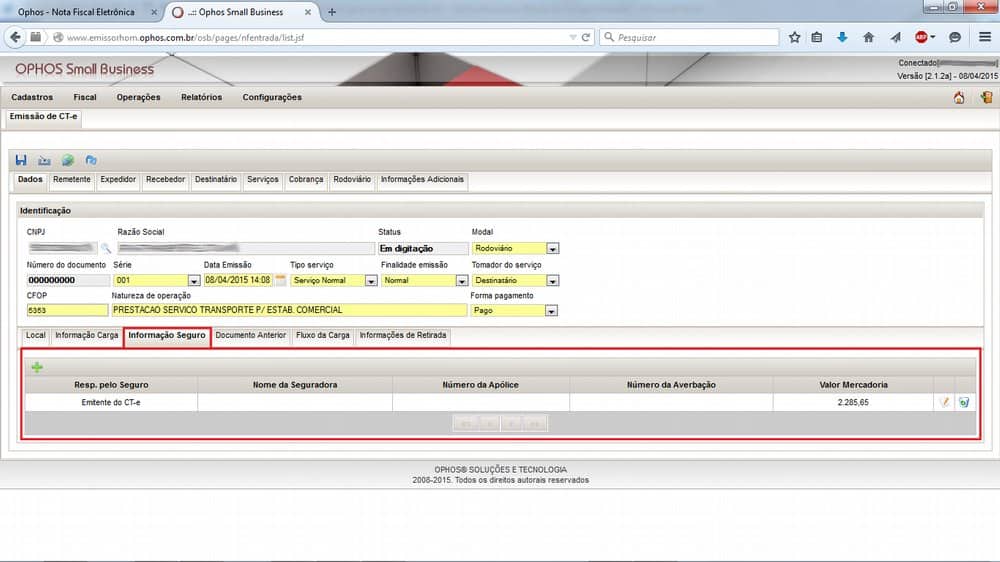
Task: Open the Tipo serviço dropdown
Action: click(x=371, y=280)
